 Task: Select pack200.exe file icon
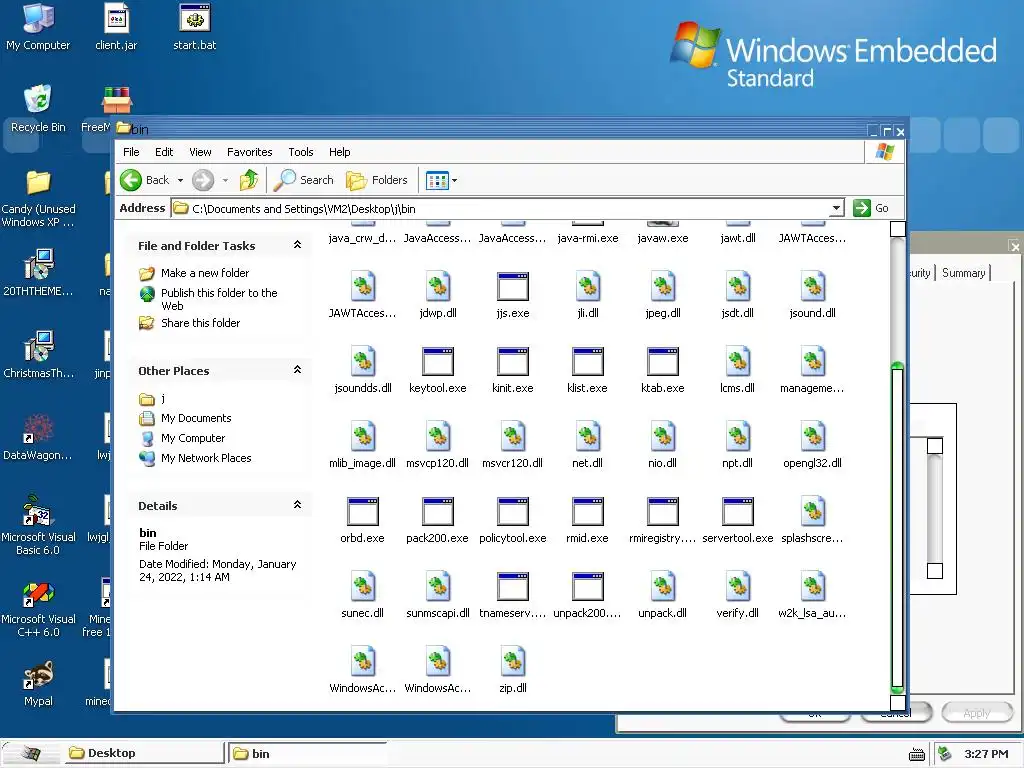tap(438, 511)
